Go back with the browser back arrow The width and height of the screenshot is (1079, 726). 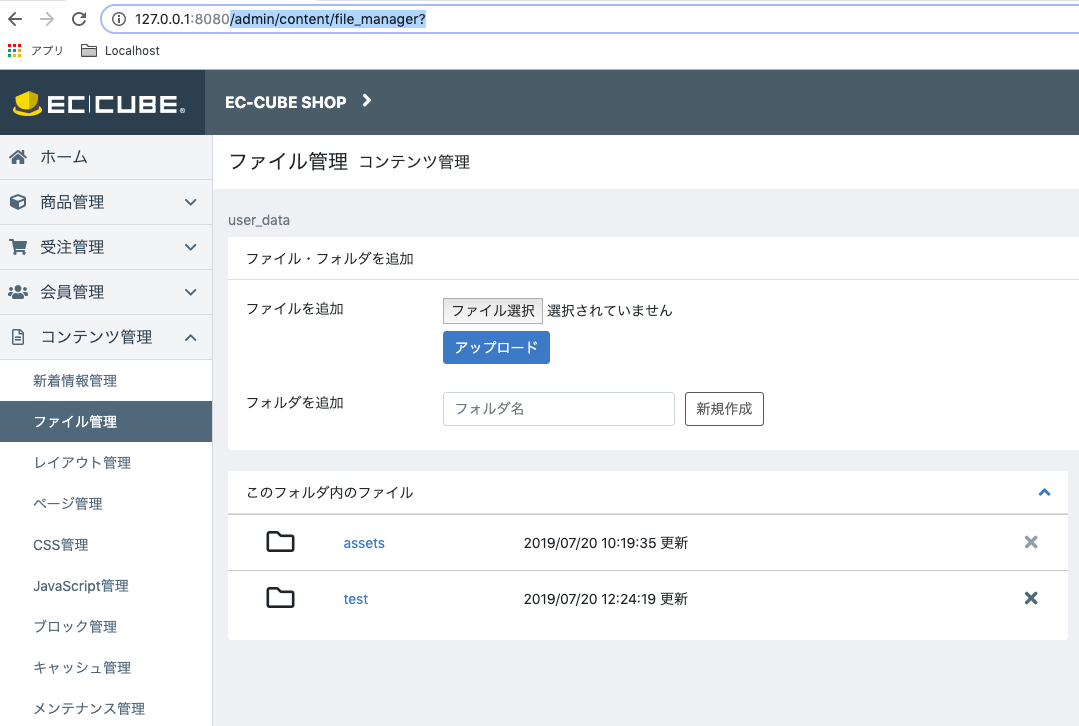click(15, 19)
